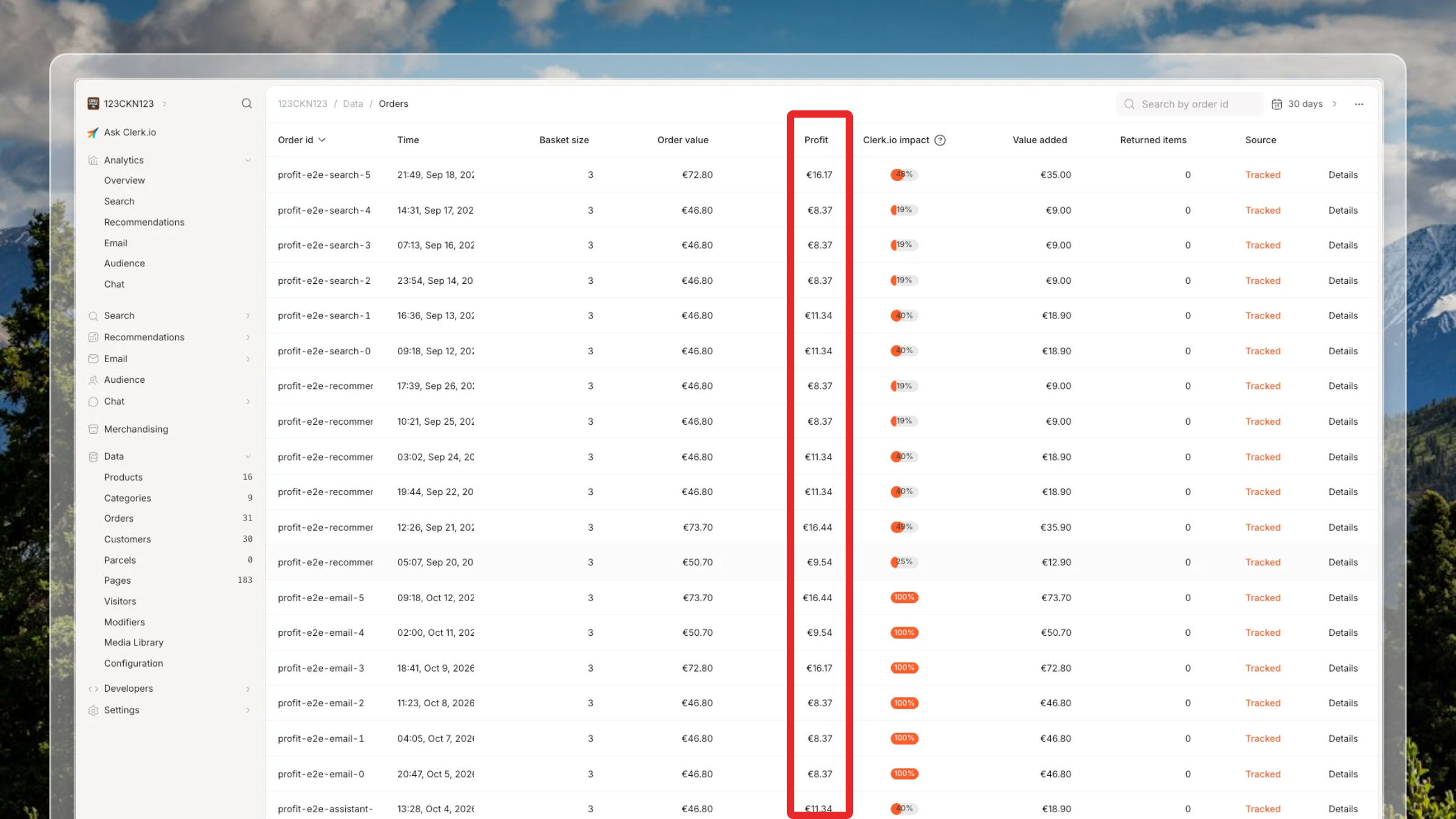The image size is (1456, 819).
Task: Open Customers in the Data menu
Action: [127, 539]
